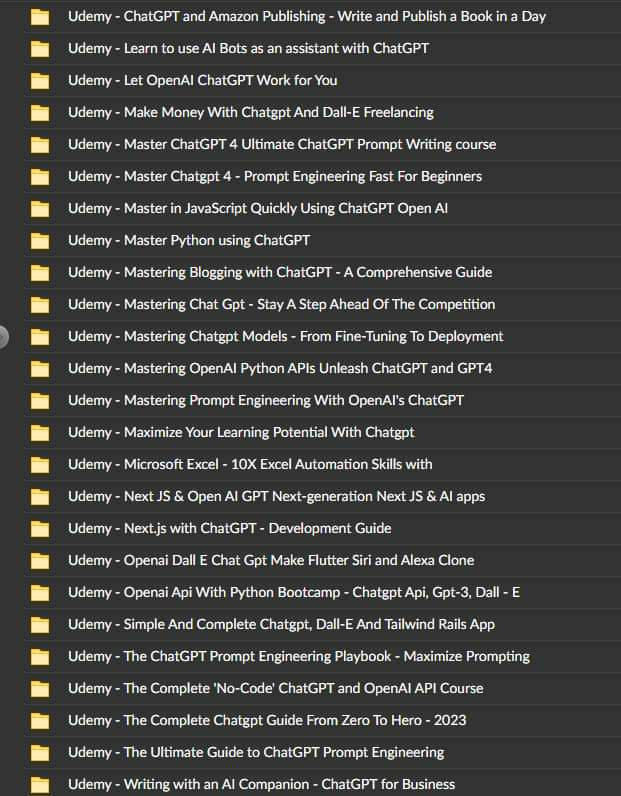This screenshot has height=796, width=621.
Task: Click folder icon for Write and Publish a Book in a Day
Action: pos(40,17)
